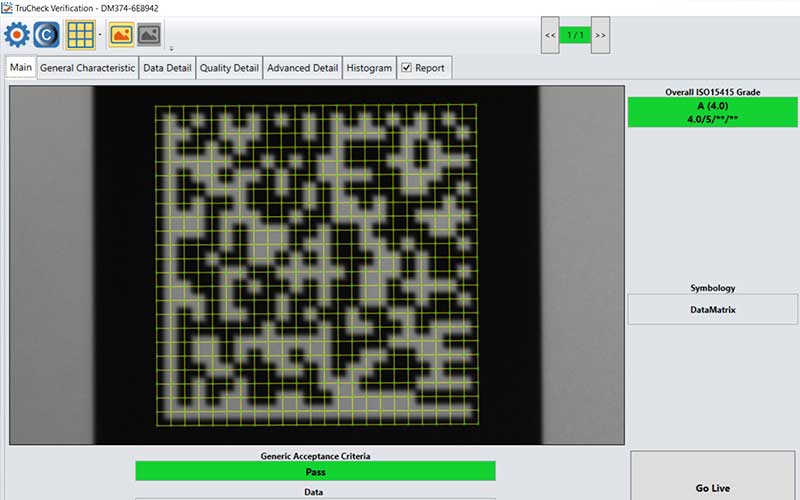The height and width of the screenshot is (500, 800).
Task: Click the TruCheck app icon in title bar
Action: [x=7, y=8]
